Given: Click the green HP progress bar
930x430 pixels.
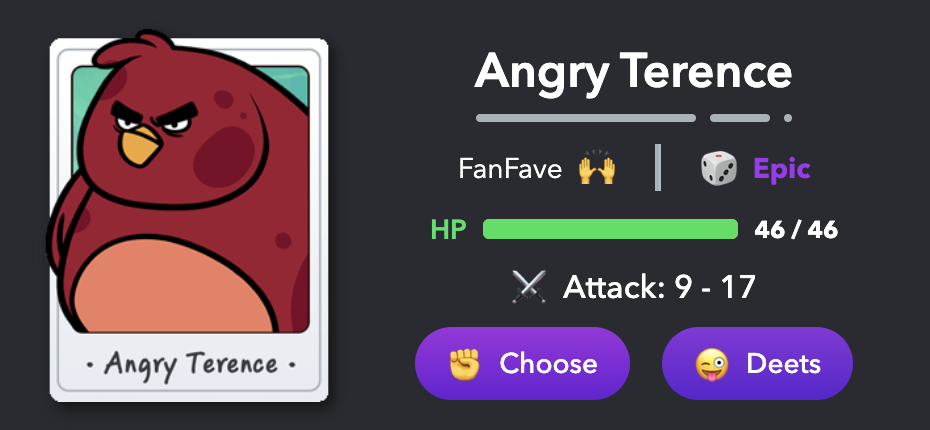Looking at the screenshot, I should pos(610,229).
